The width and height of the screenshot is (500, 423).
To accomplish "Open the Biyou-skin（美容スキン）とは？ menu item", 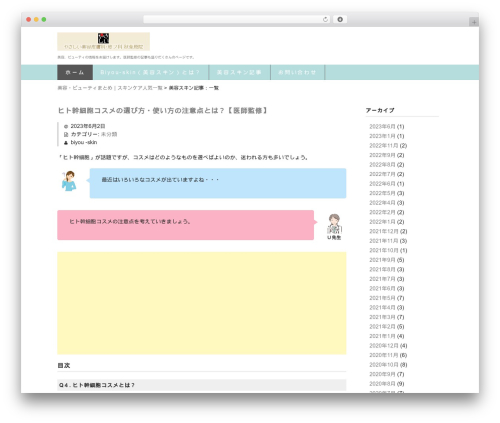I will click(150, 72).
